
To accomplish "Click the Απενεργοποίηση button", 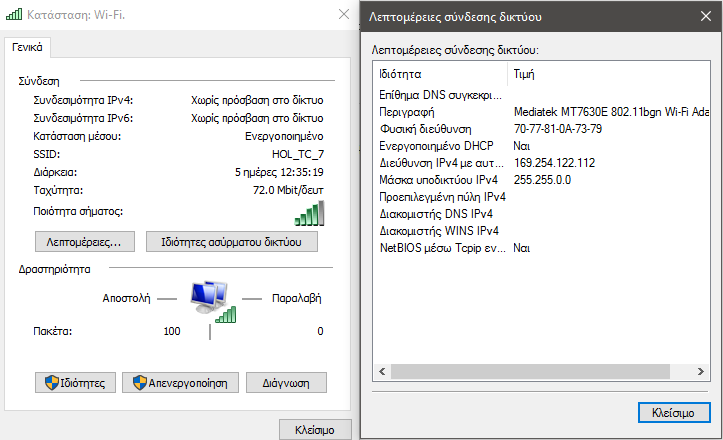I will click(180, 383).
